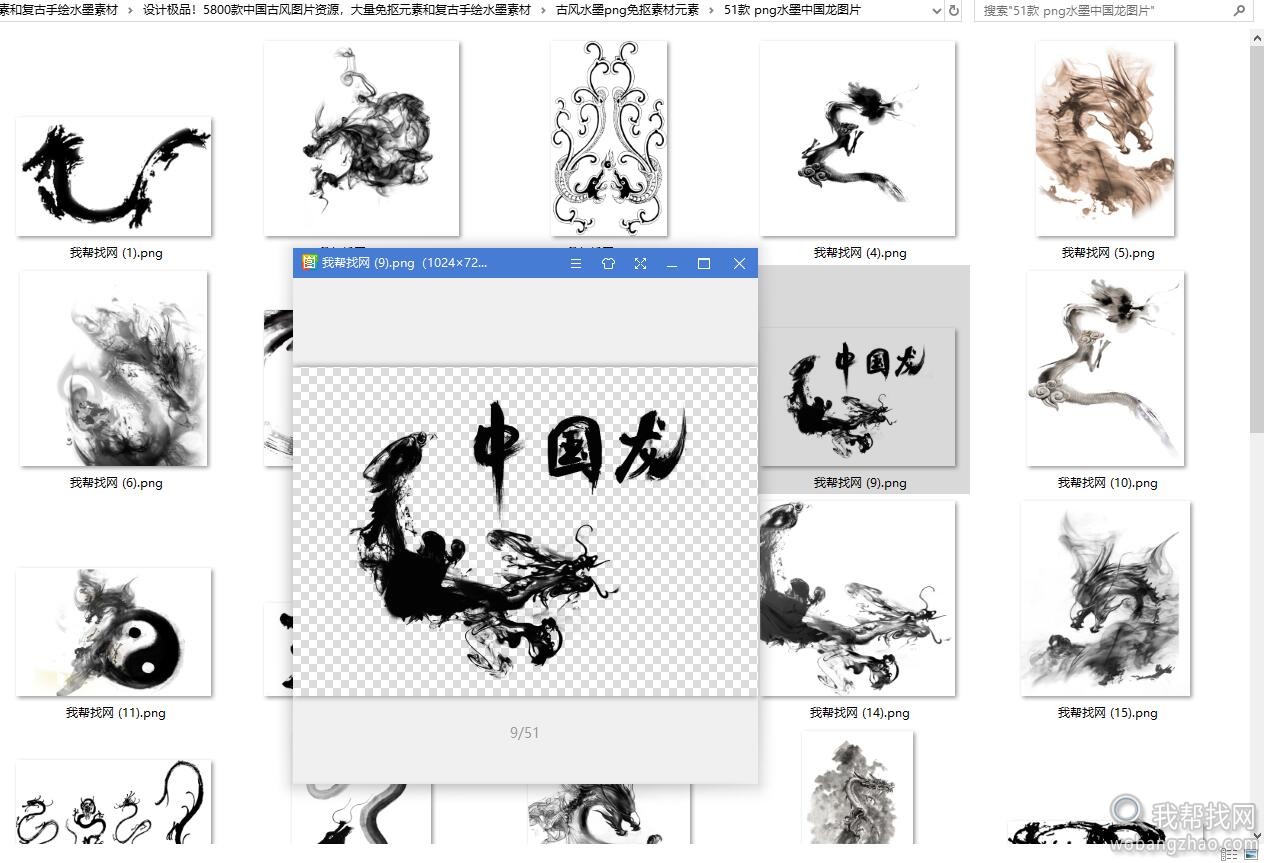Image resolution: width=1264 pixels, height=863 pixels.
Task: Open the viewer's skin (shirt) icon
Action: point(608,263)
